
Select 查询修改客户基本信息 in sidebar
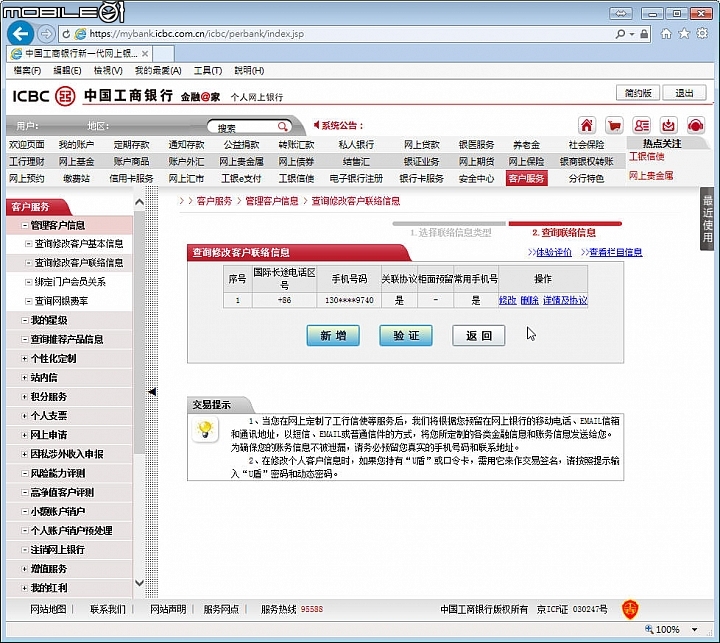pyautogui.click(x=79, y=244)
